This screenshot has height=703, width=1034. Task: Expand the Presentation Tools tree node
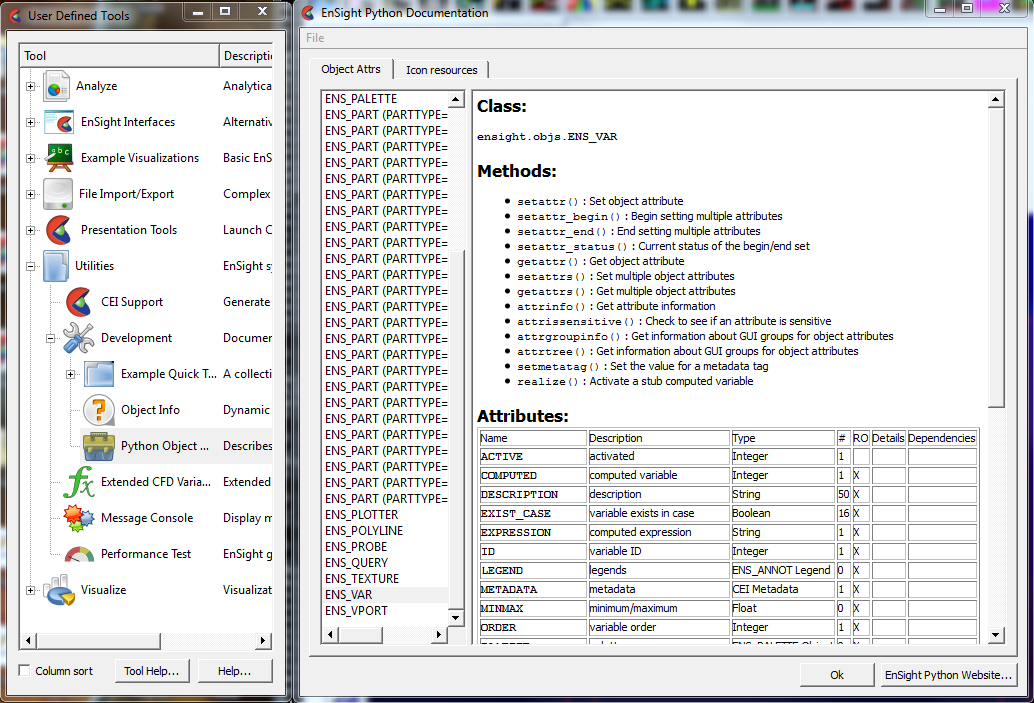[30, 230]
